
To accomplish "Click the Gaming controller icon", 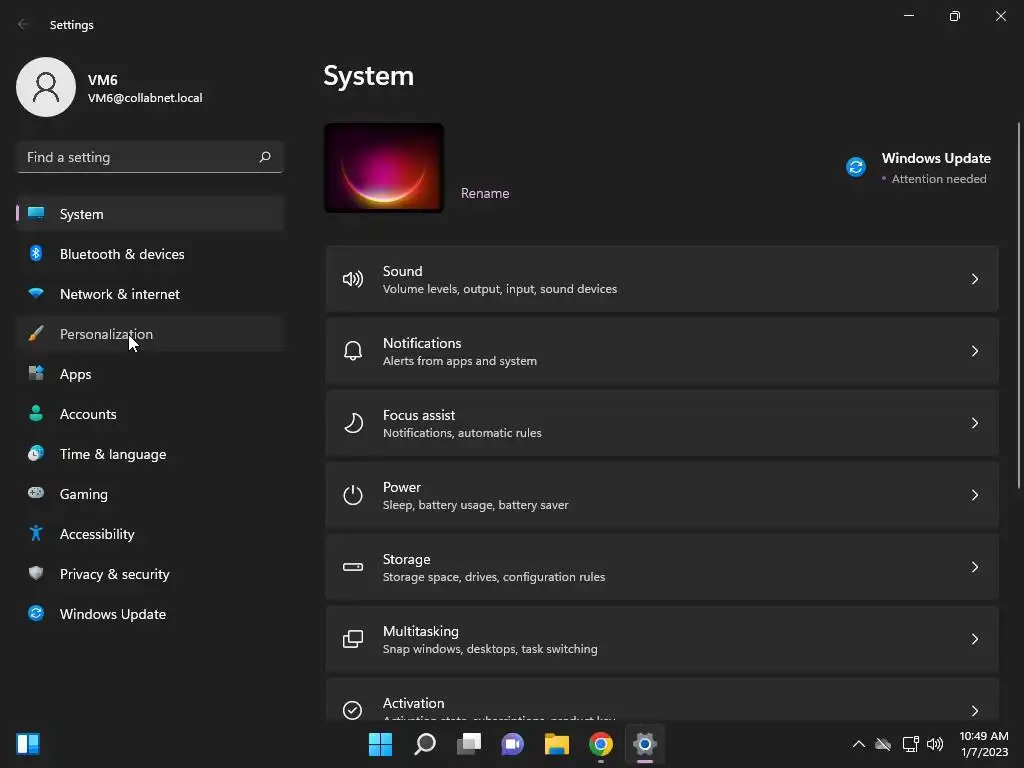I will (x=36, y=493).
